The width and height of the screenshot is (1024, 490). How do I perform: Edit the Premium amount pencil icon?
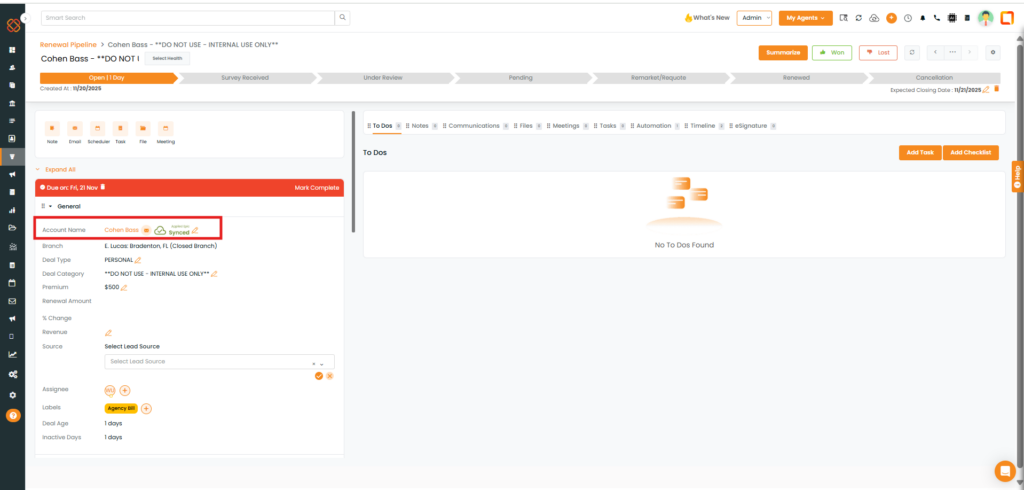[125, 288]
